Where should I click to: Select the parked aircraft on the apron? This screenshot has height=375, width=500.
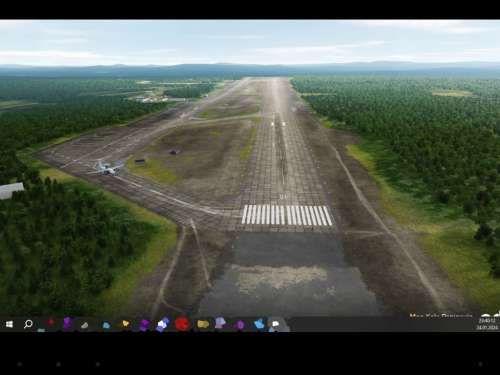[x=107, y=168]
